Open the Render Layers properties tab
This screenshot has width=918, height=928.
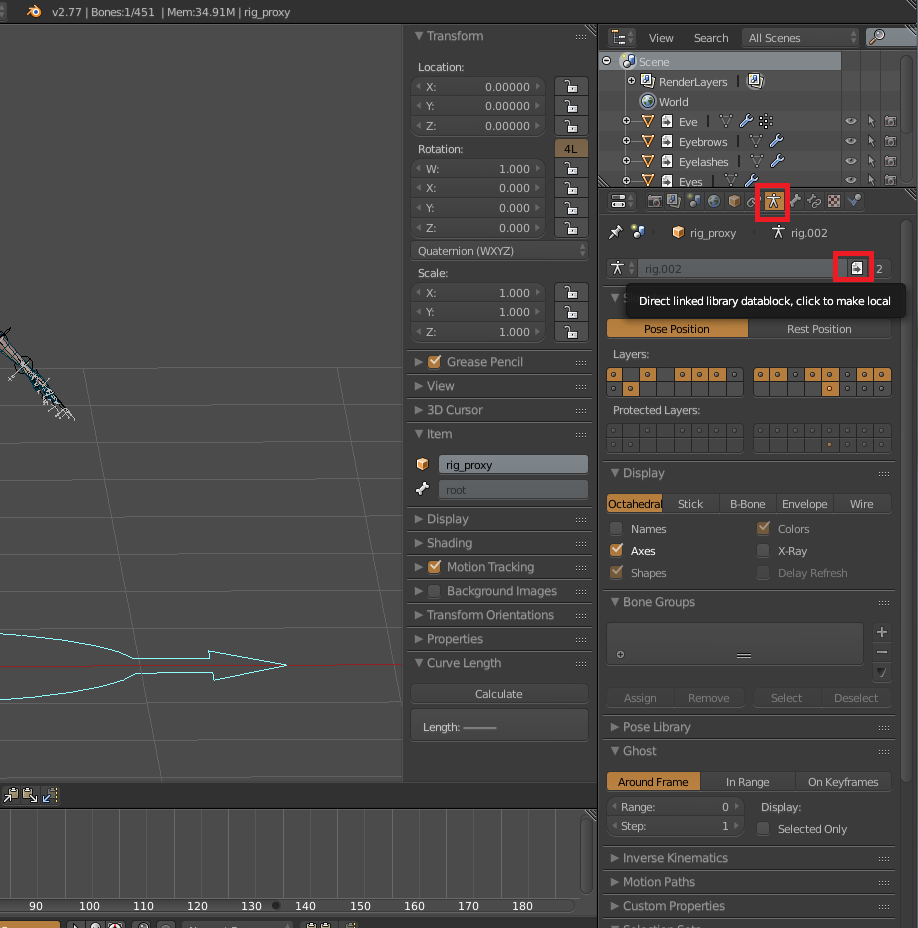pyautogui.click(x=674, y=201)
